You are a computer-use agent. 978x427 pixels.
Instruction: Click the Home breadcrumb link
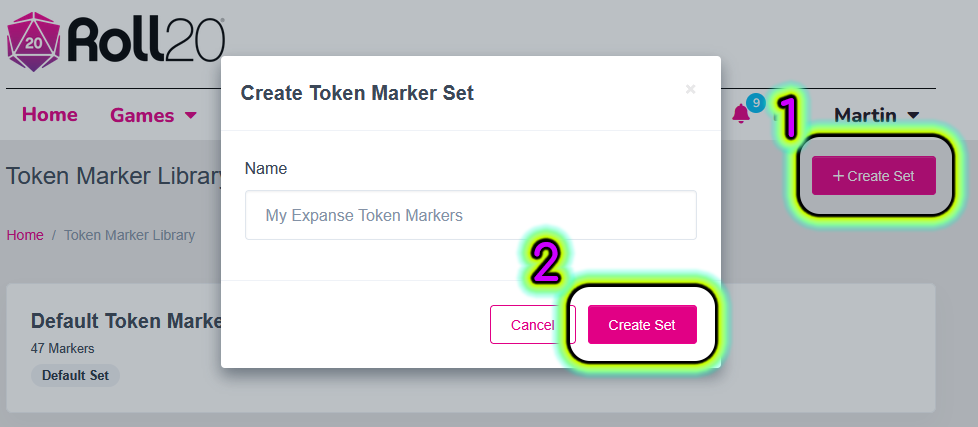point(25,235)
